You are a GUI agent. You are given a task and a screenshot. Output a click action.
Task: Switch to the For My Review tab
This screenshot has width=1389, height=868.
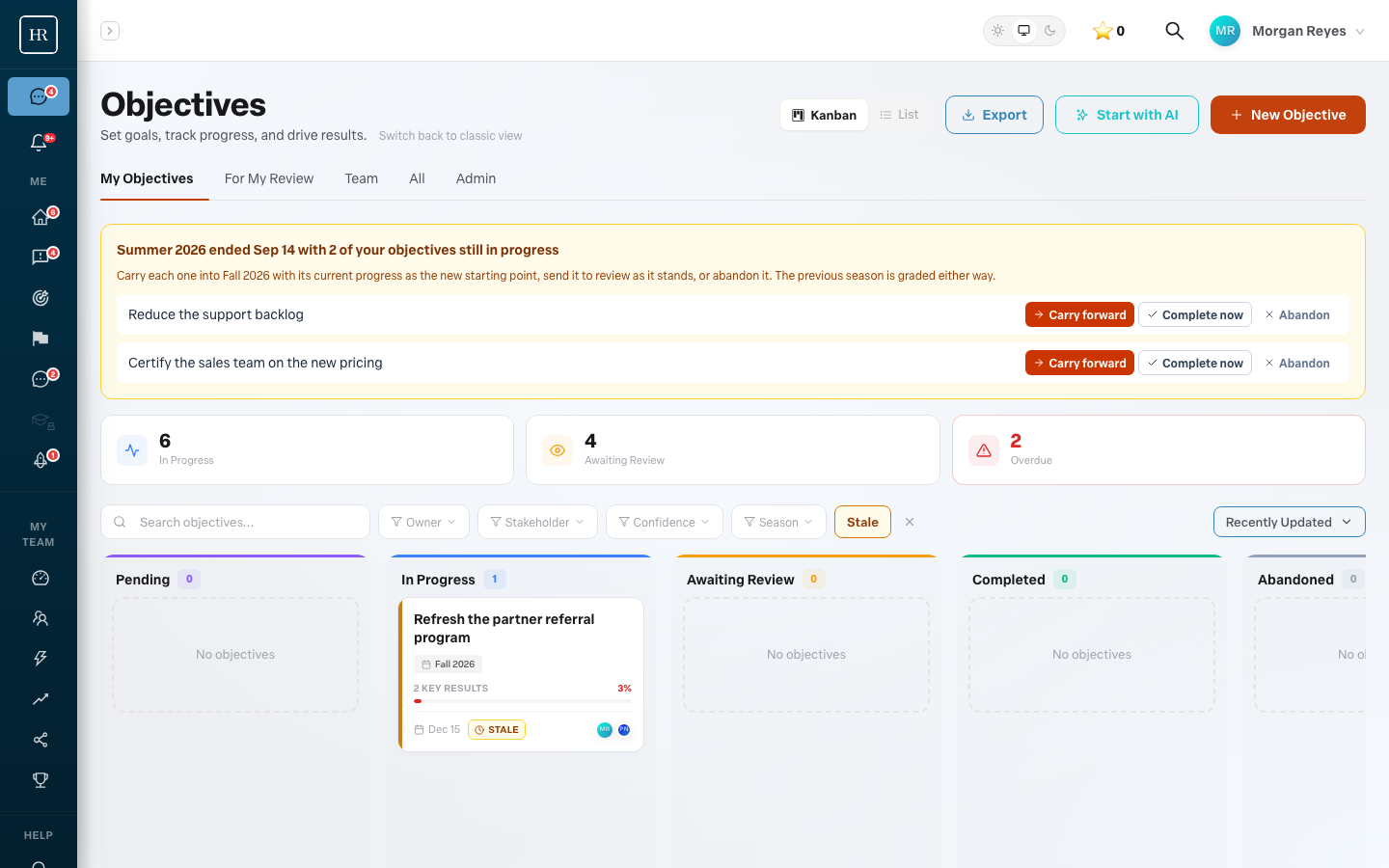coord(269,178)
